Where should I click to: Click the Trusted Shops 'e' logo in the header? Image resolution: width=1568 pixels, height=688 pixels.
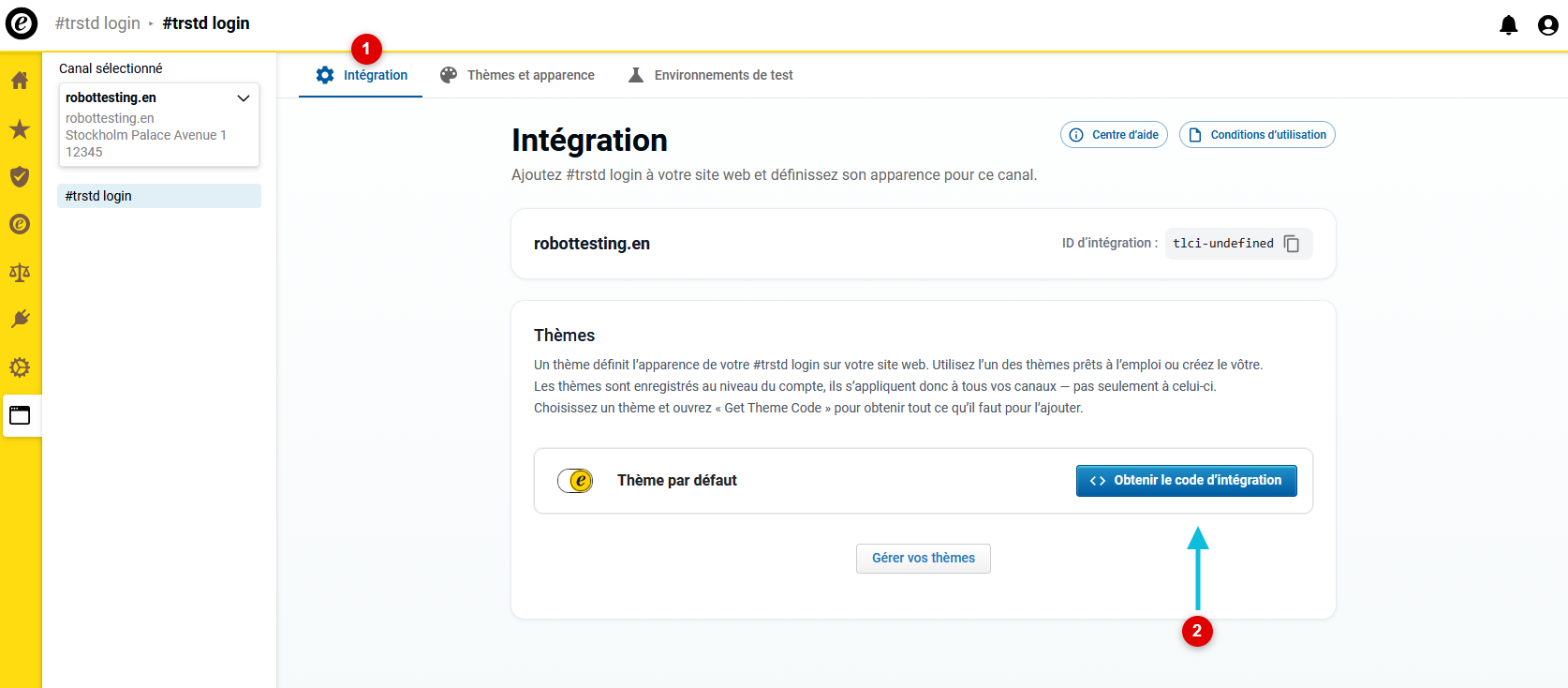click(22, 23)
